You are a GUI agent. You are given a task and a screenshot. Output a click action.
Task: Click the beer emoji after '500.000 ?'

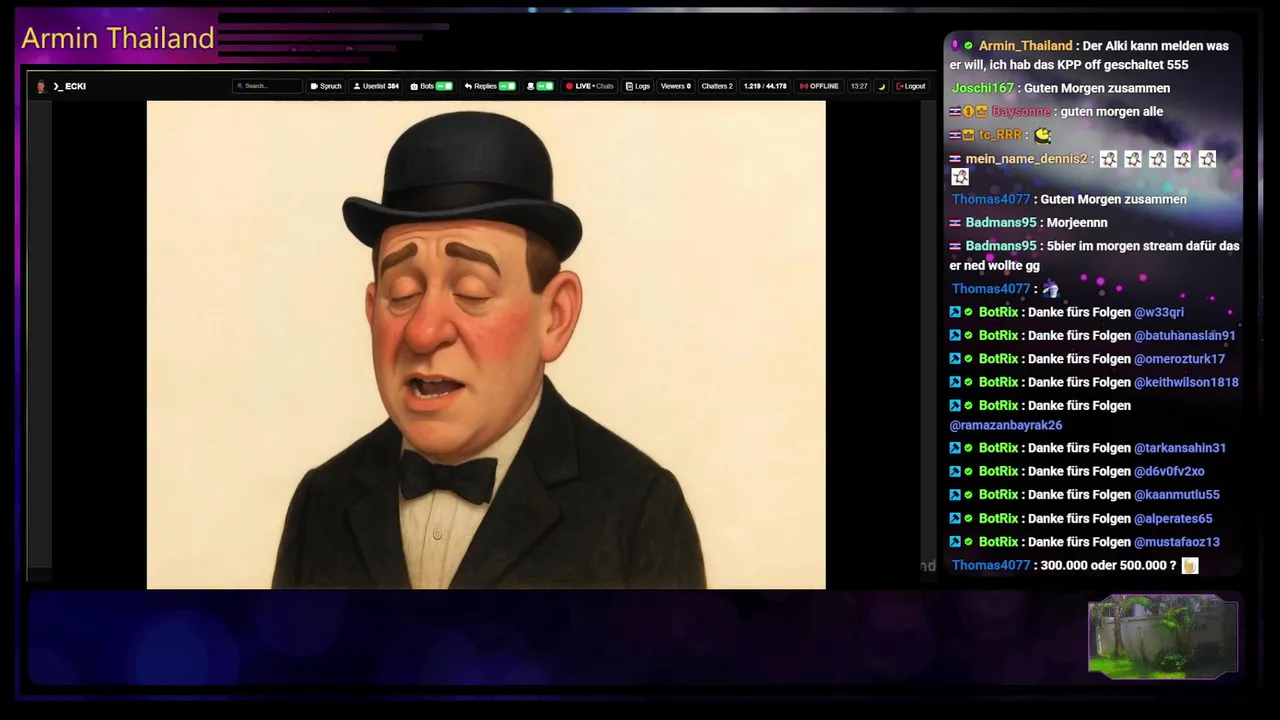coord(1189,566)
